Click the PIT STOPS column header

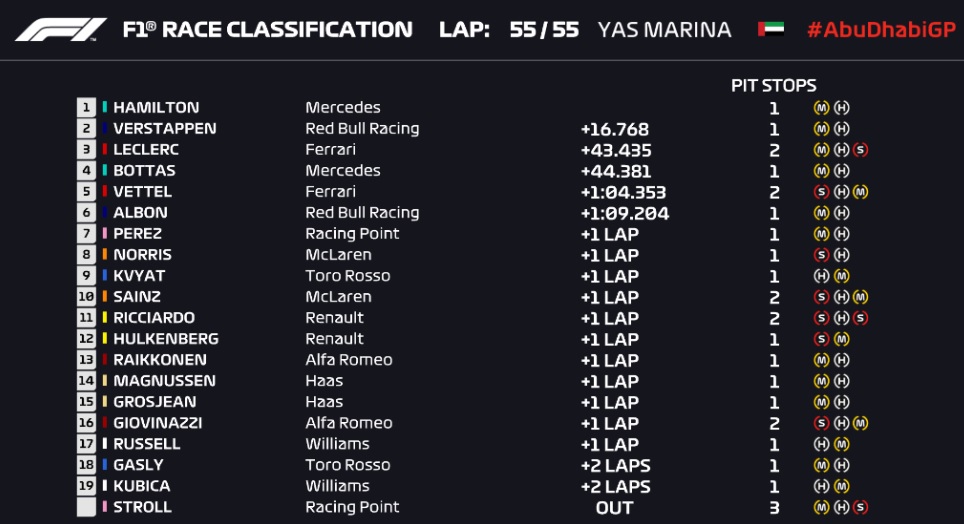[x=773, y=86]
